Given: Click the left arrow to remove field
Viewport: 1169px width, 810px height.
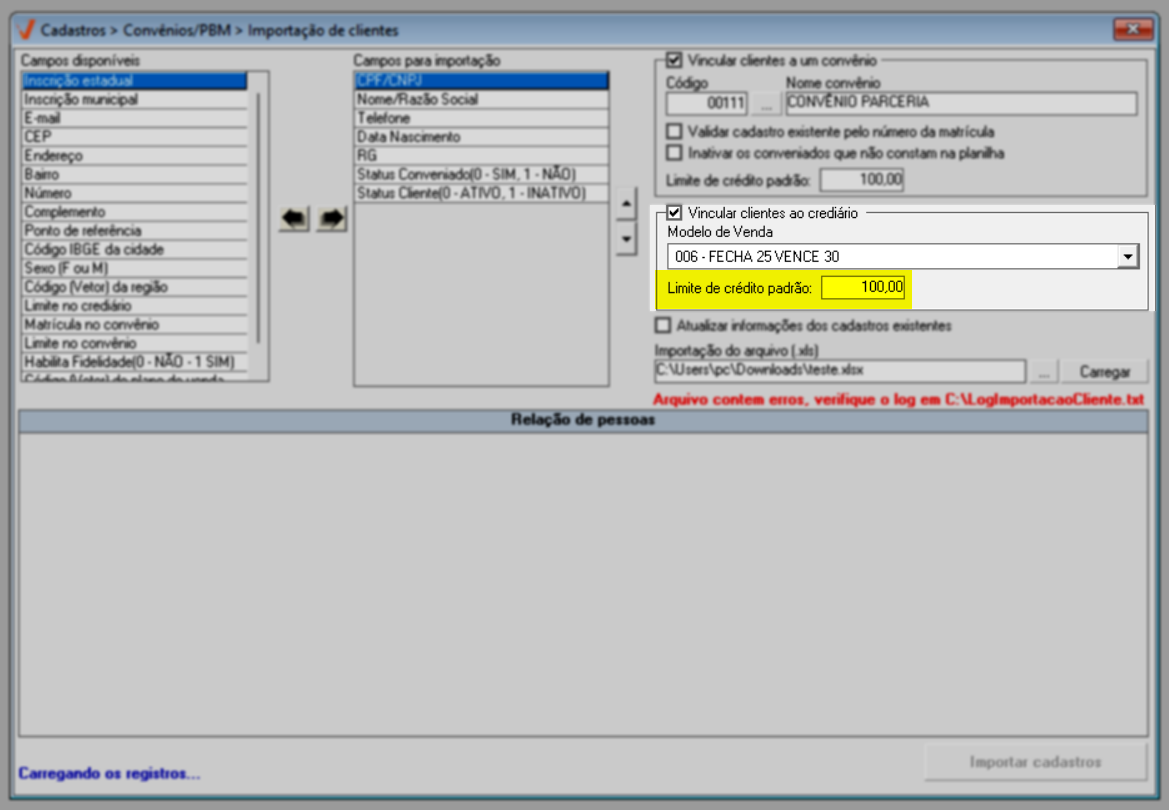Looking at the screenshot, I should point(294,219).
